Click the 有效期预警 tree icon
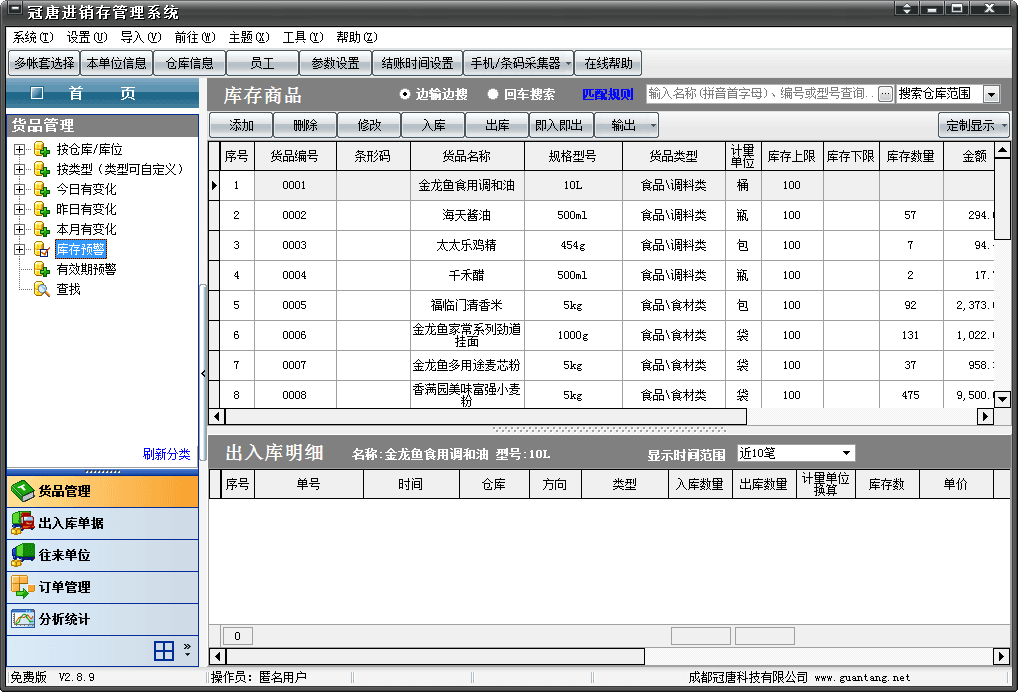The image size is (1018, 692). (x=42, y=269)
